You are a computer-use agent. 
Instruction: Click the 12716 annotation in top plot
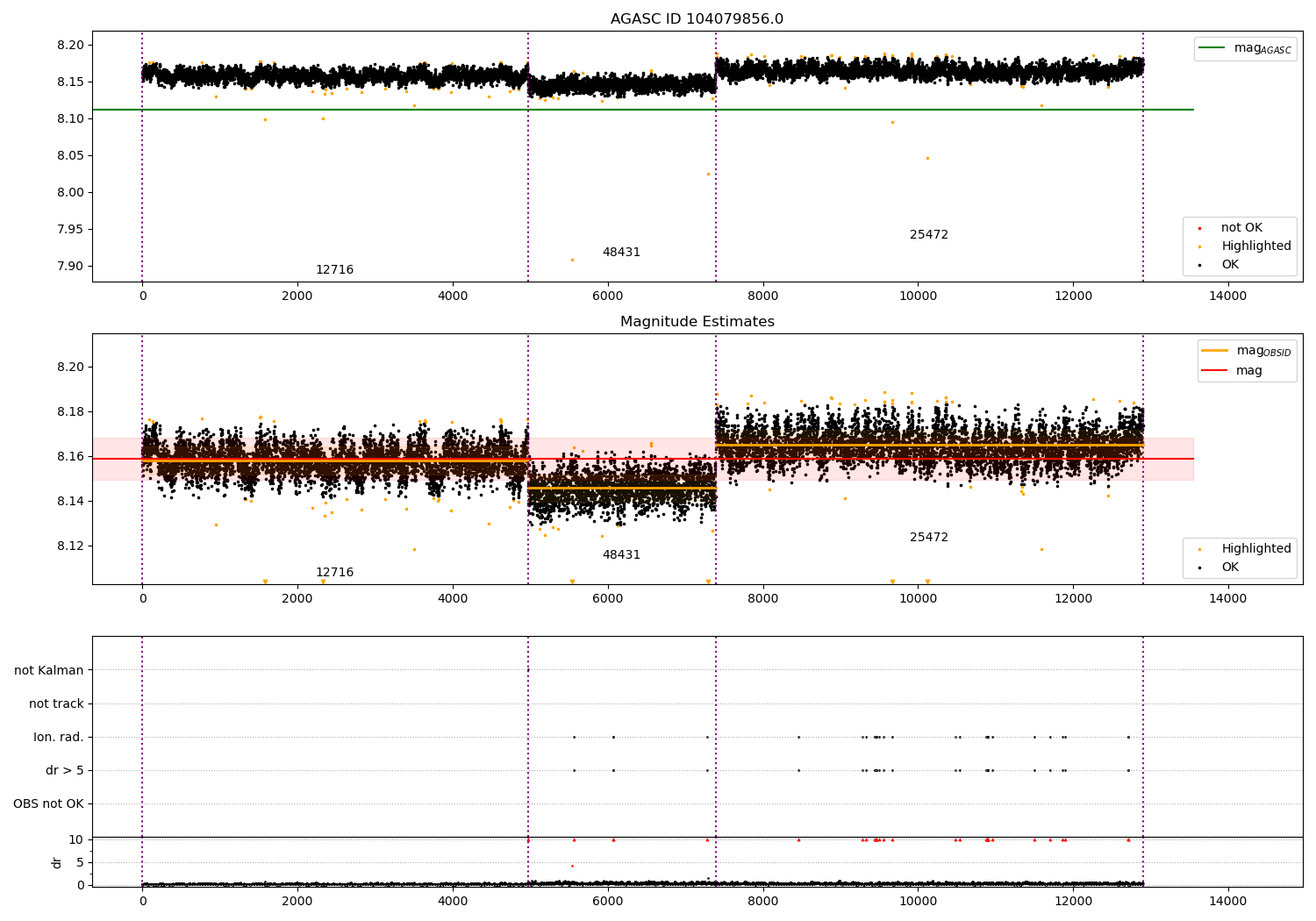[334, 270]
